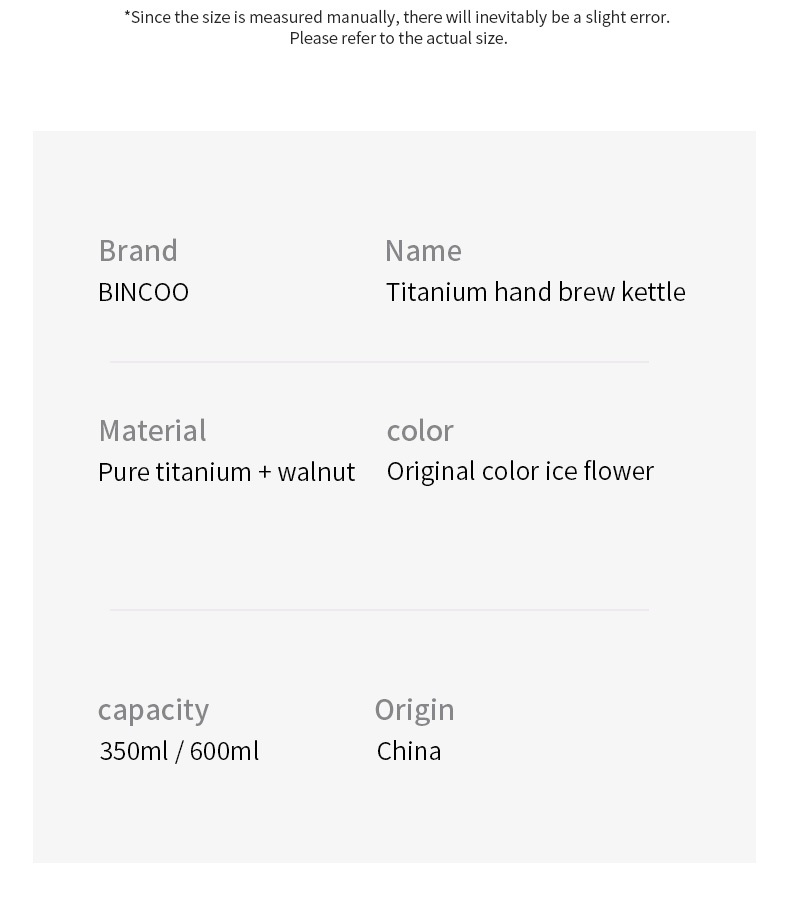
Task: Click the Brand heading label
Action: click(138, 250)
